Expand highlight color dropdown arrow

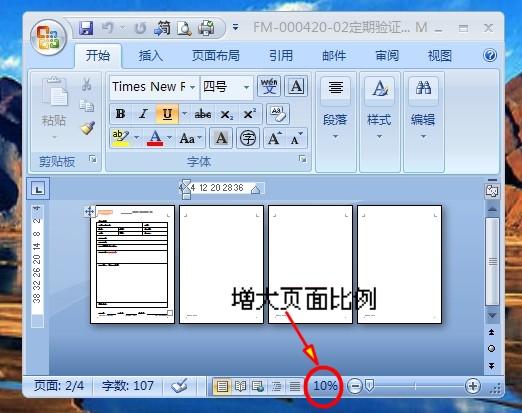coord(137,138)
